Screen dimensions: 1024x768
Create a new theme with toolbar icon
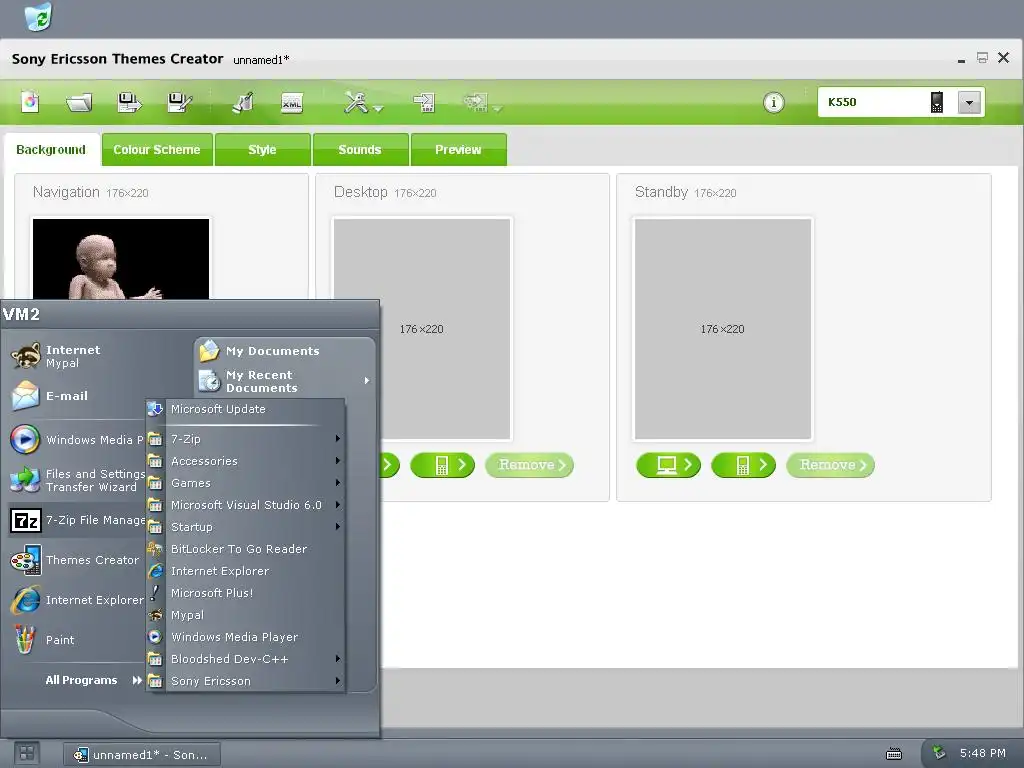click(30, 102)
